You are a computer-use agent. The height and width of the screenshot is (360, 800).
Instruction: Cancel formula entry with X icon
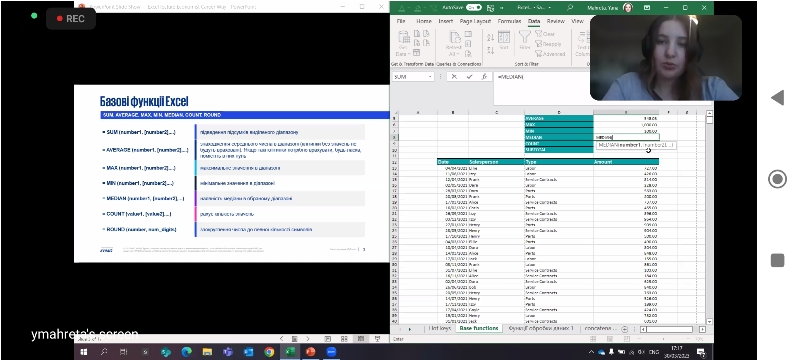[x=454, y=76]
